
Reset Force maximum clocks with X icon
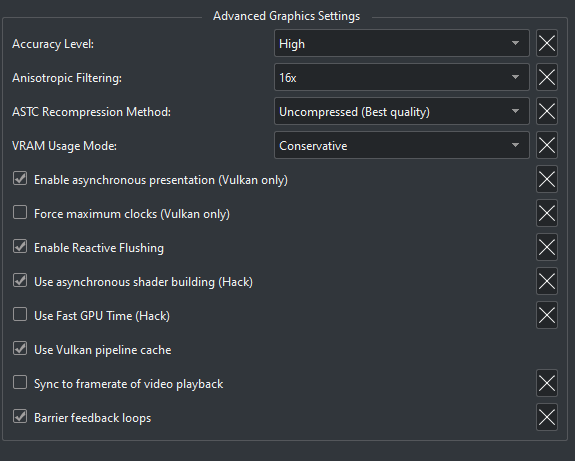tap(547, 213)
